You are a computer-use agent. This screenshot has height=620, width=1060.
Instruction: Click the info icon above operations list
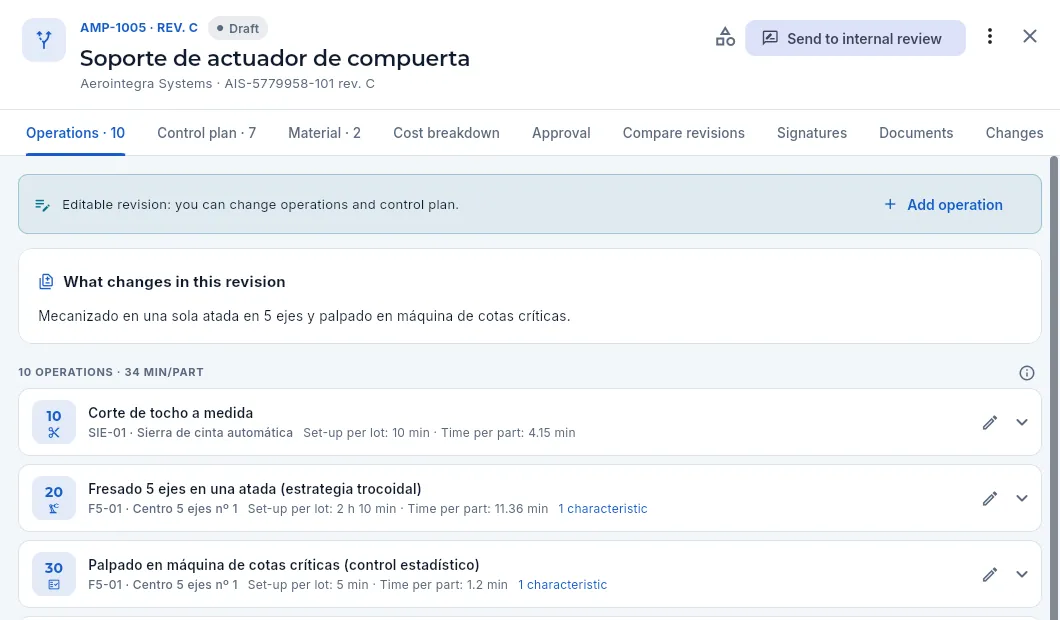click(x=1026, y=373)
